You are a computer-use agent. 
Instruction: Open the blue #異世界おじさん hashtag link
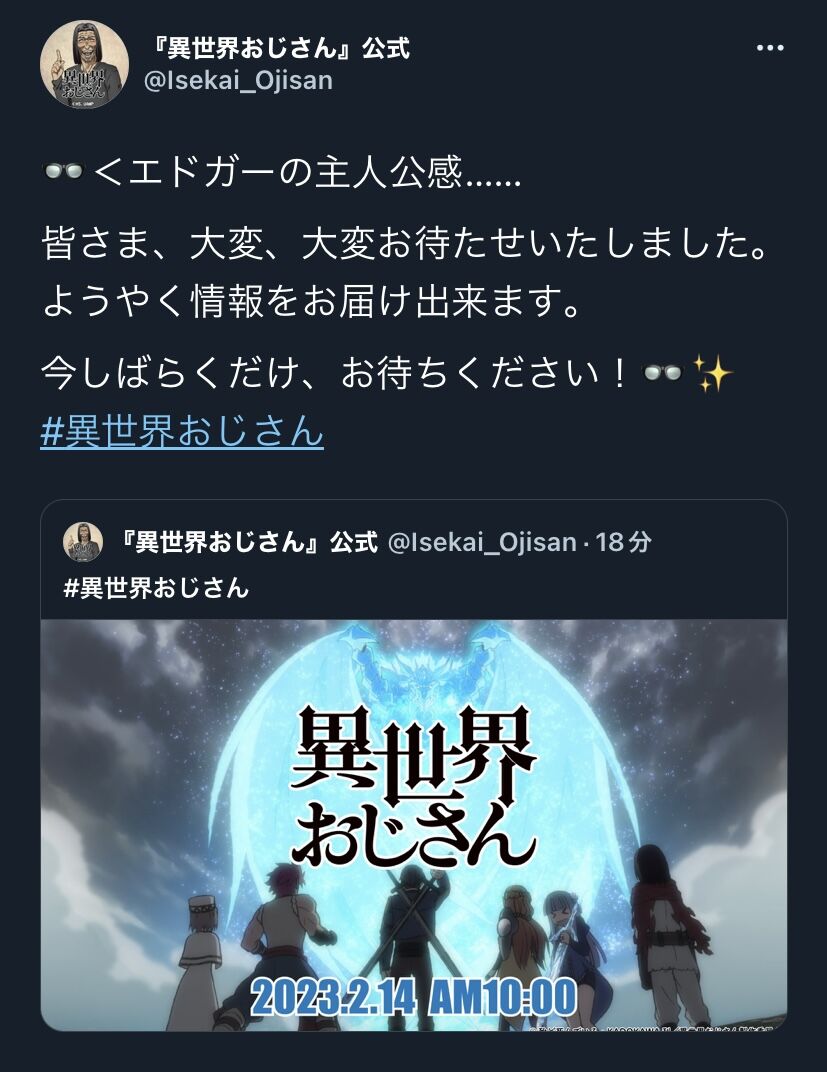click(182, 431)
